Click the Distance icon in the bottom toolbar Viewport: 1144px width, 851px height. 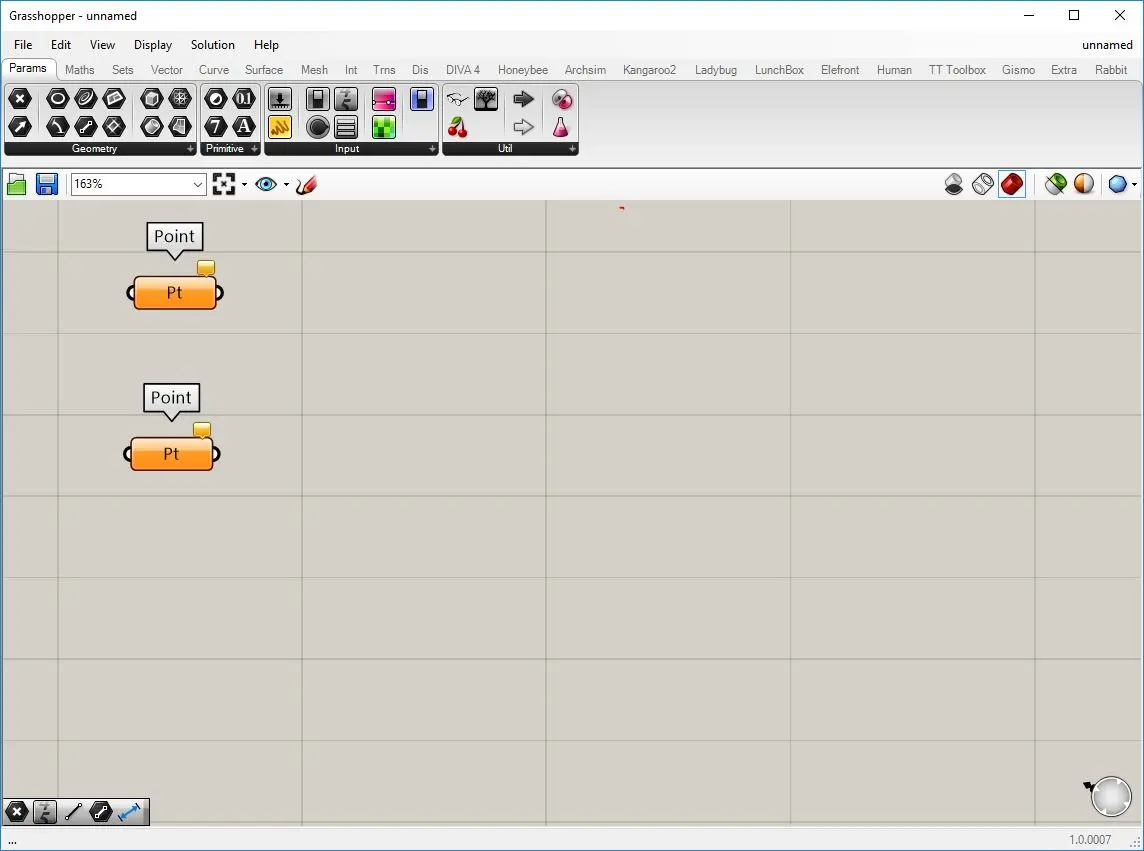[x=129, y=812]
